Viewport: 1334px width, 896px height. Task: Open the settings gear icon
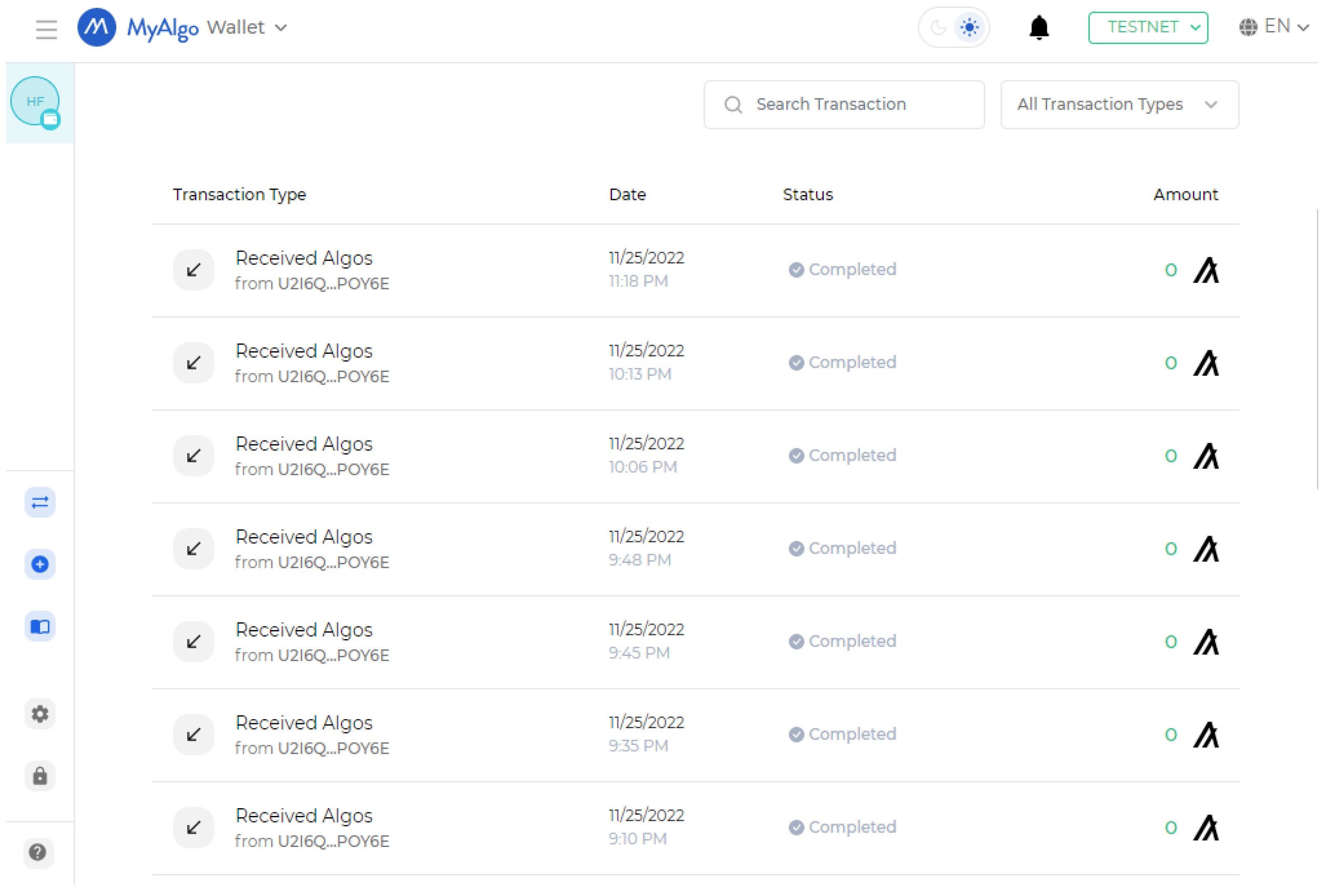click(x=40, y=714)
